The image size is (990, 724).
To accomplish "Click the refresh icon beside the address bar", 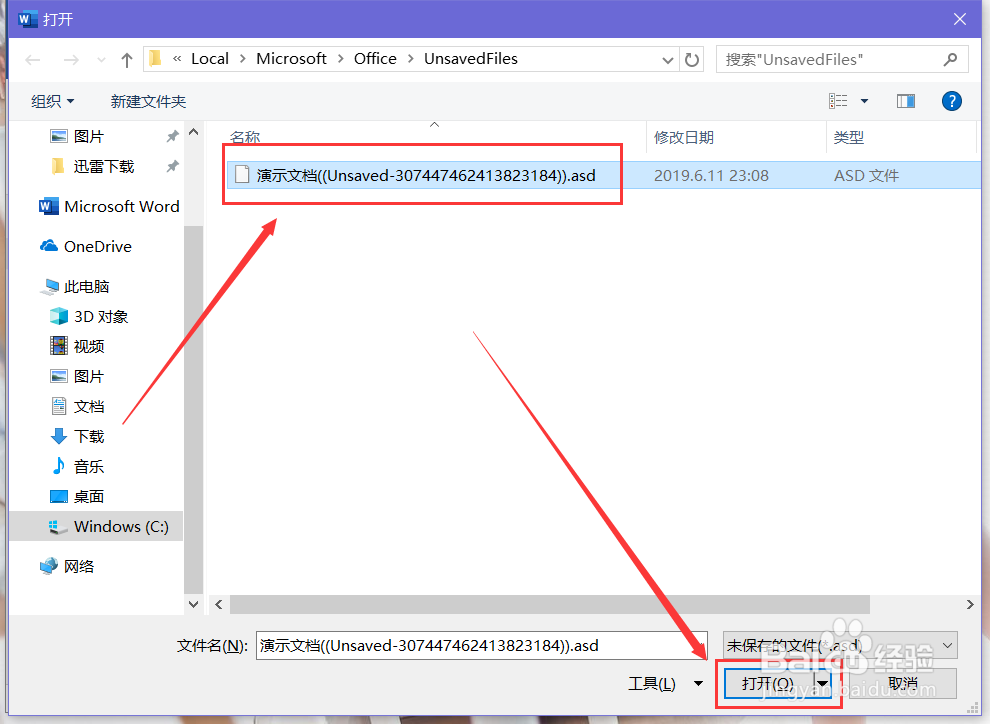I will 692,59.
